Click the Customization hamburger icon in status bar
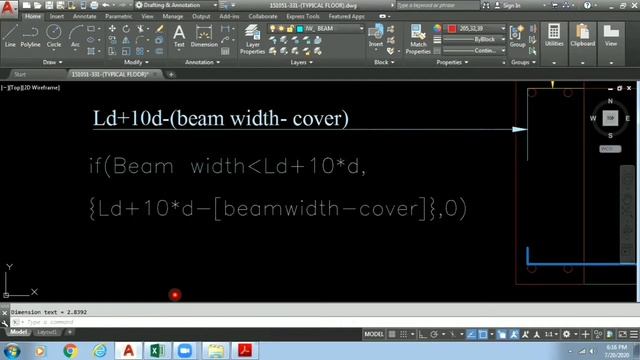 [x=633, y=334]
